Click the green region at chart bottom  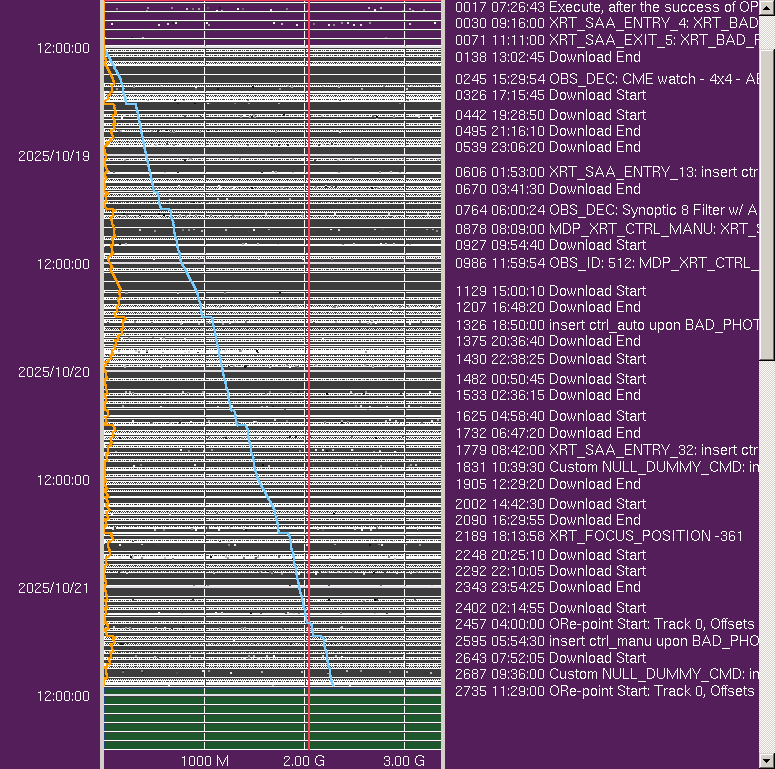[x=271, y=718]
